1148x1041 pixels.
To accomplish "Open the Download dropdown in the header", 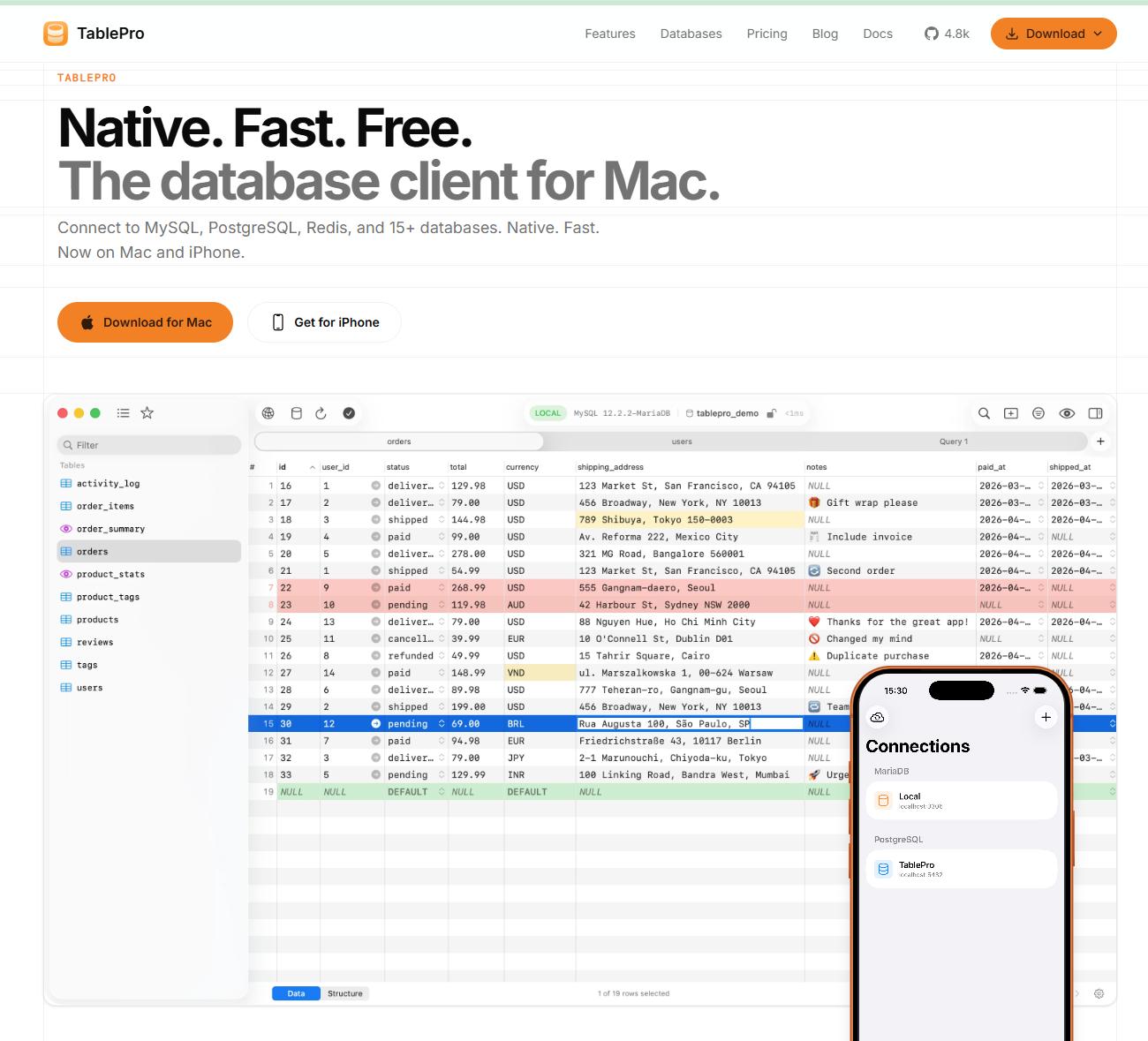I will pyautogui.click(x=1054, y=34).
